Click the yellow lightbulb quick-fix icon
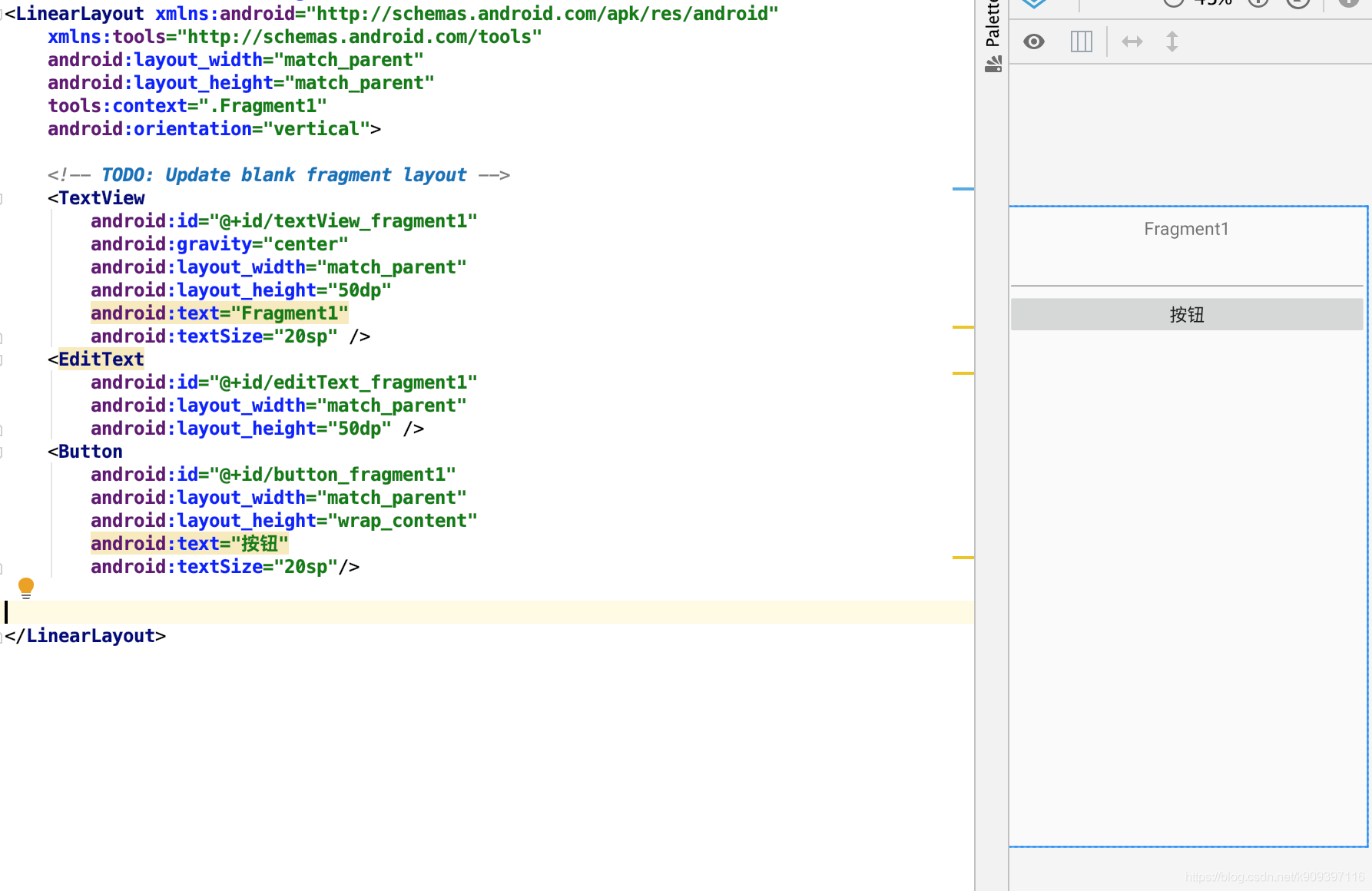 point(26,588)
